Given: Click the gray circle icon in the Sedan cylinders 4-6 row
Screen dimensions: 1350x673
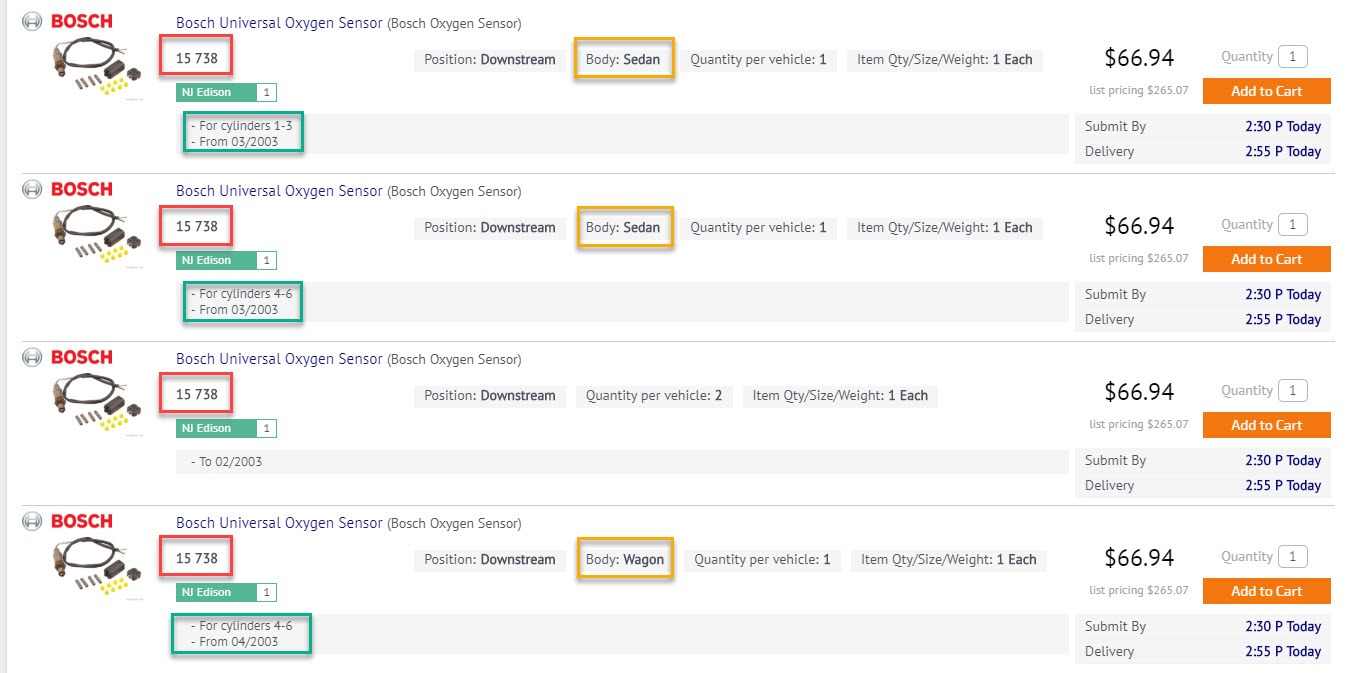Looking at the screenshot, I should [32, 189].
